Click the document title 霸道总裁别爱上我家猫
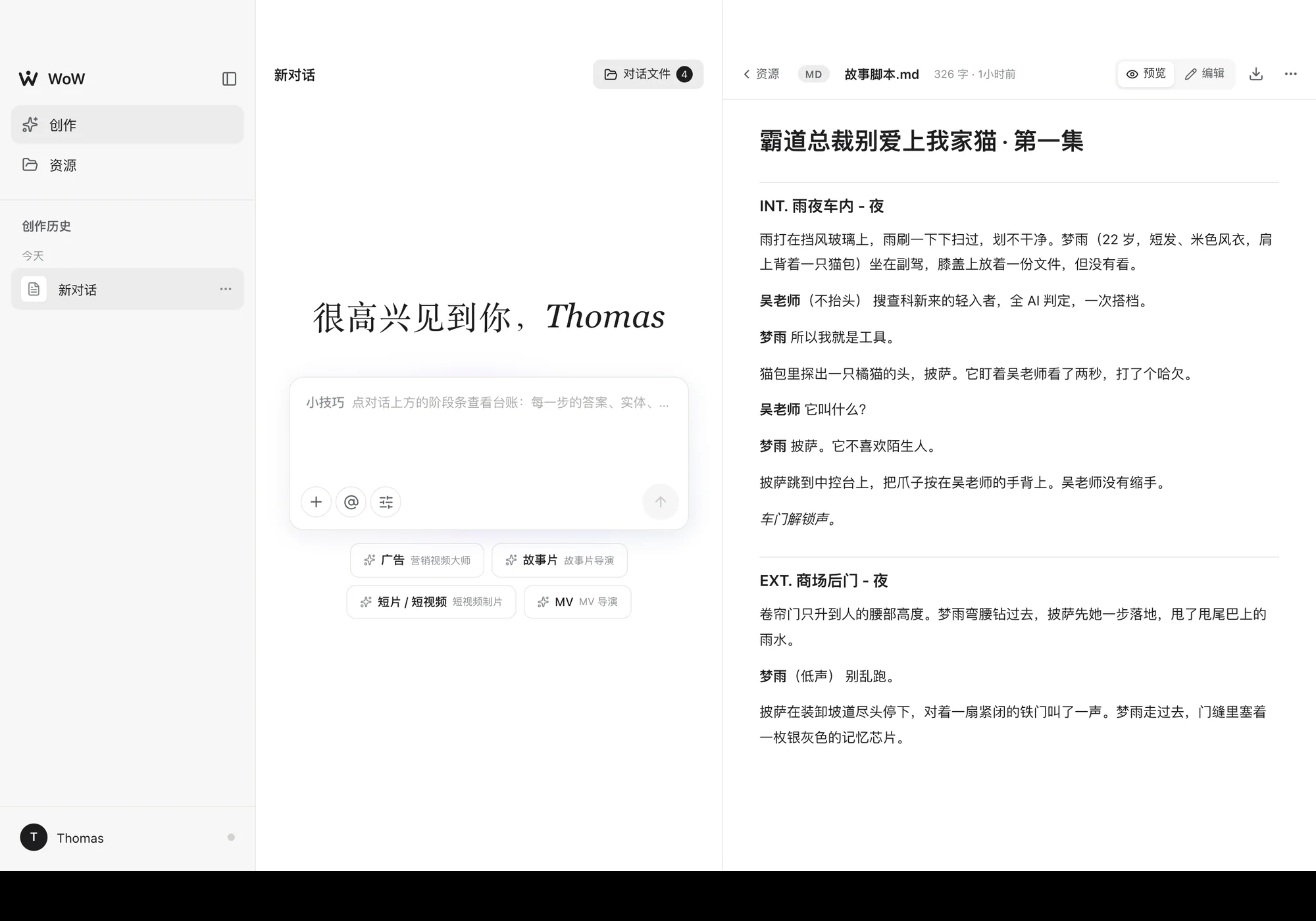Image resolution: width=1316 pixels, height=921 pixels. (921, 141)
